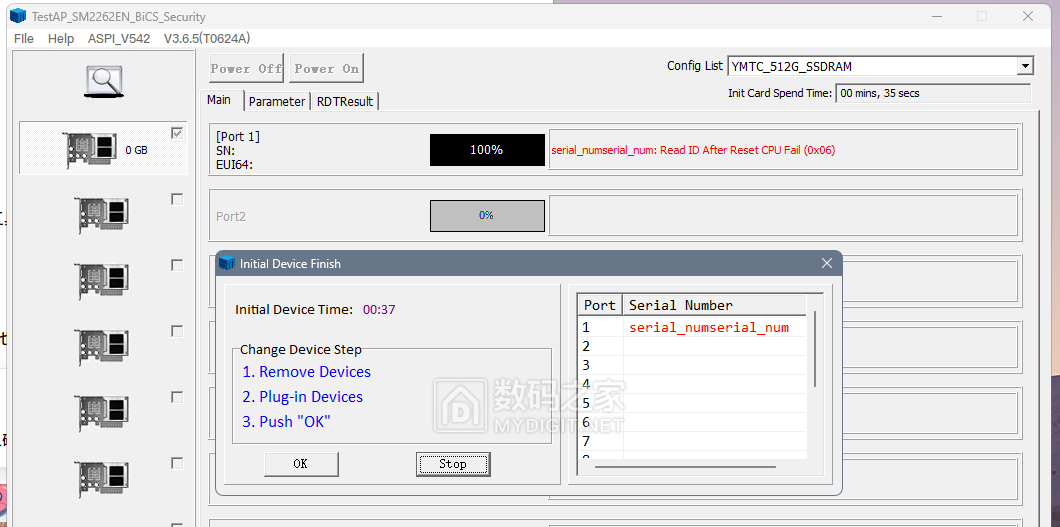Click the magnifier scan-devices icon
Image resolution: width=1060 pixels, height=527 pixels.
coord(103,82)
